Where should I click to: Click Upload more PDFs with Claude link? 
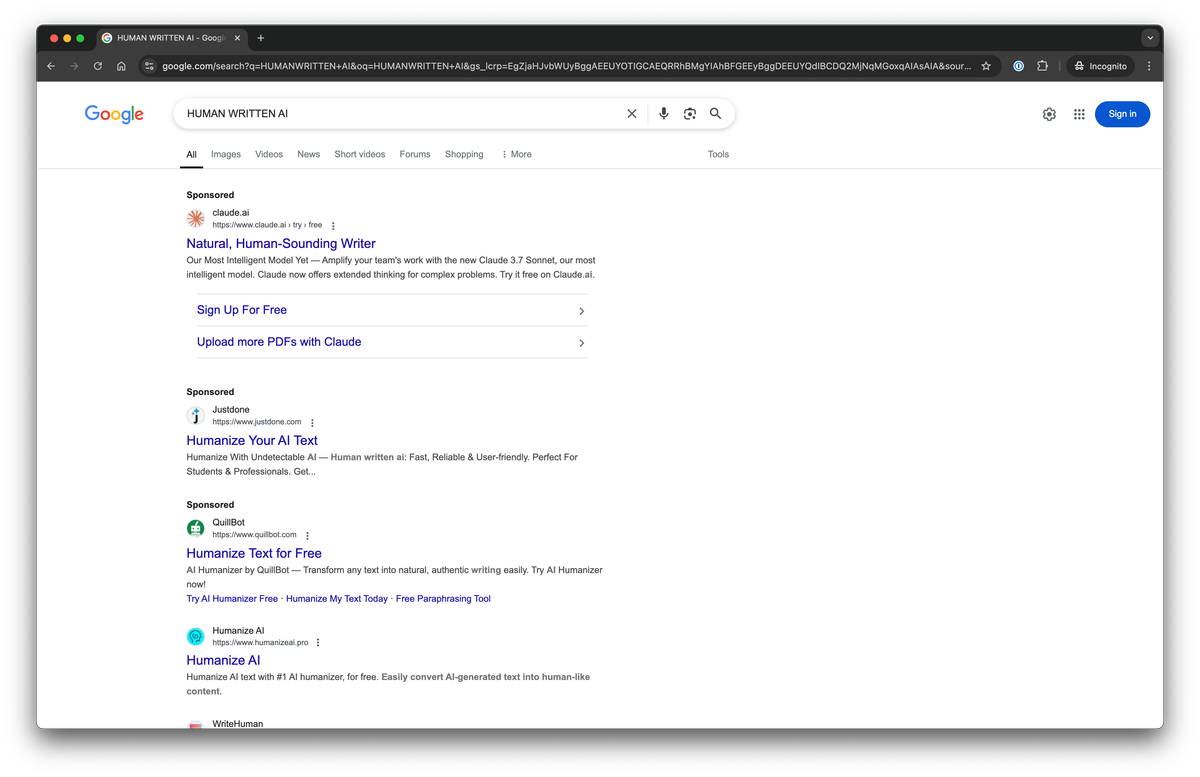[x=279, y=342]
